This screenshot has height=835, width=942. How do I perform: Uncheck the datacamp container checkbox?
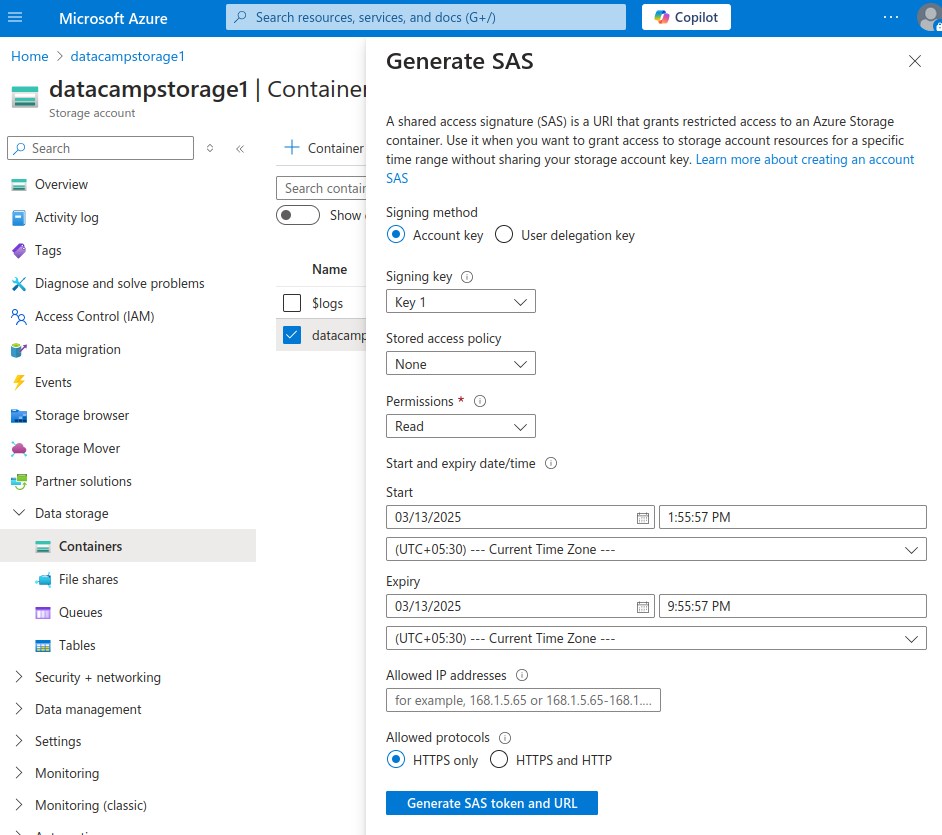click(x=292, y=335)
